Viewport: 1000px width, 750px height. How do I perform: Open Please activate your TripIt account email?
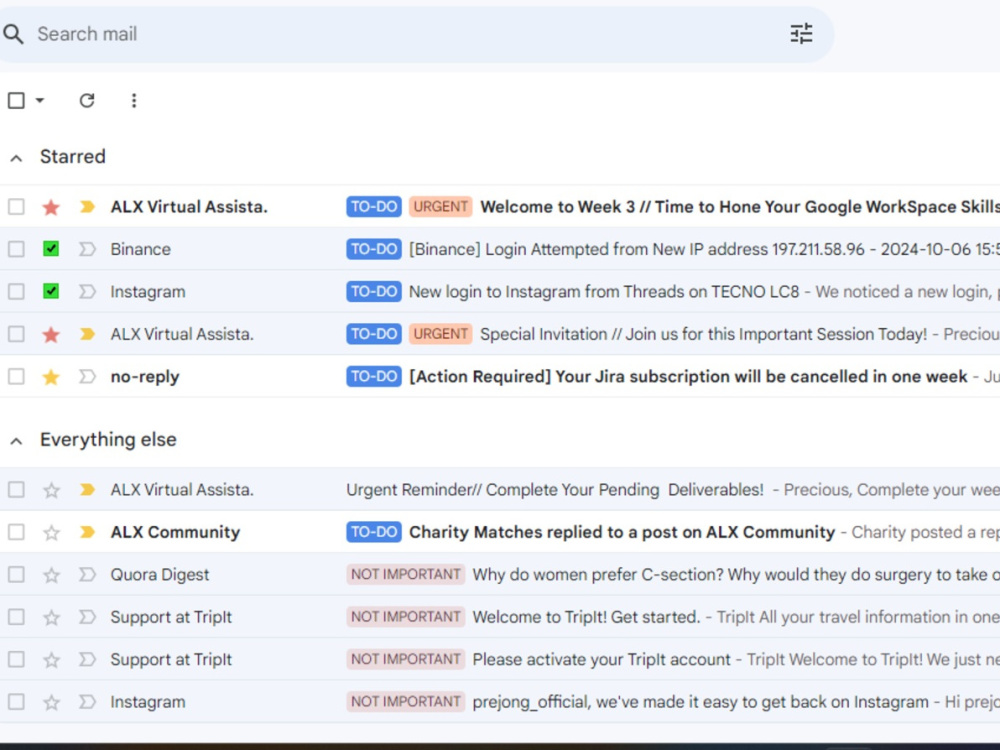coord(601,659)
